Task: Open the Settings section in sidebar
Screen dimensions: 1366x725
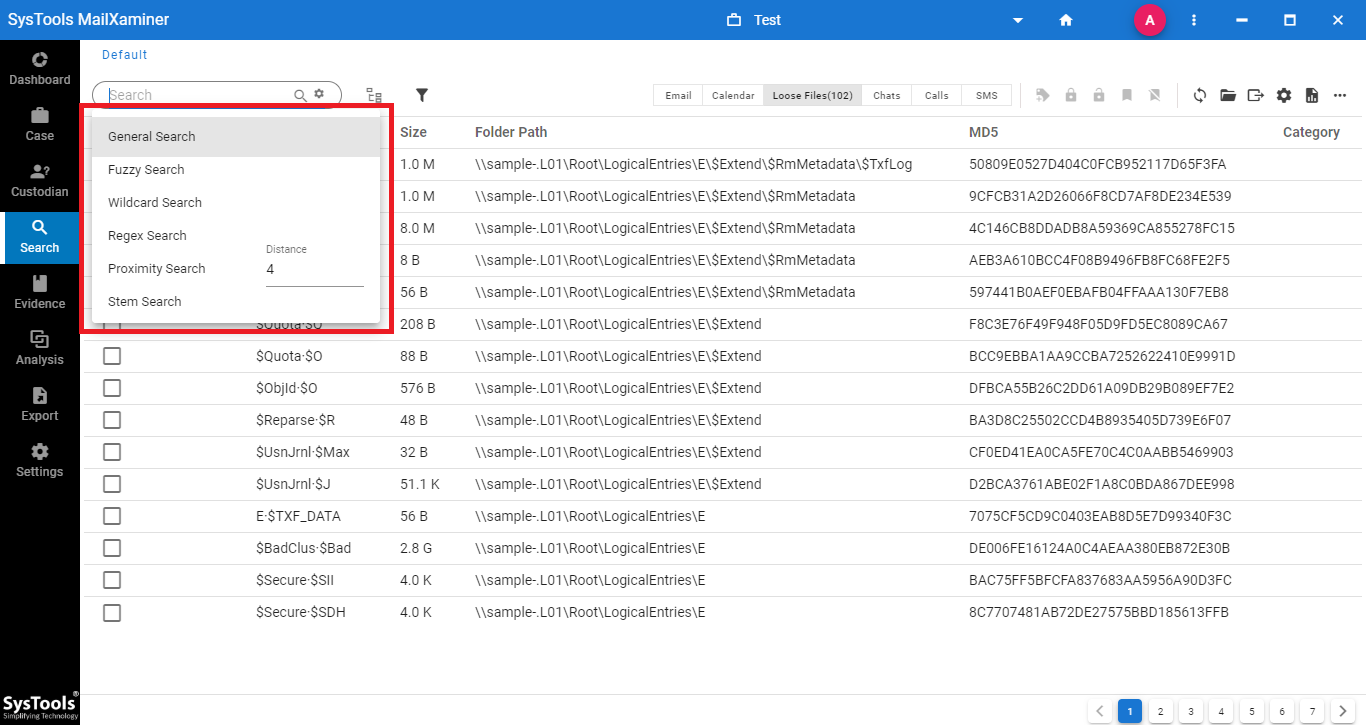Action: [x=40, y=460]
